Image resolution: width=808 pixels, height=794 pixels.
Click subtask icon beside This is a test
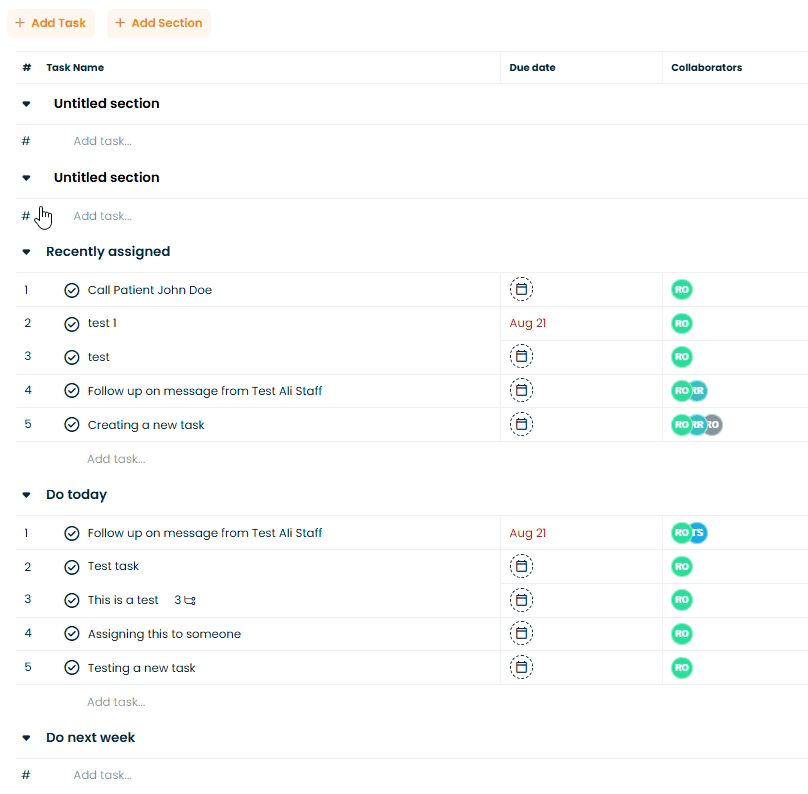click(190, 600)
